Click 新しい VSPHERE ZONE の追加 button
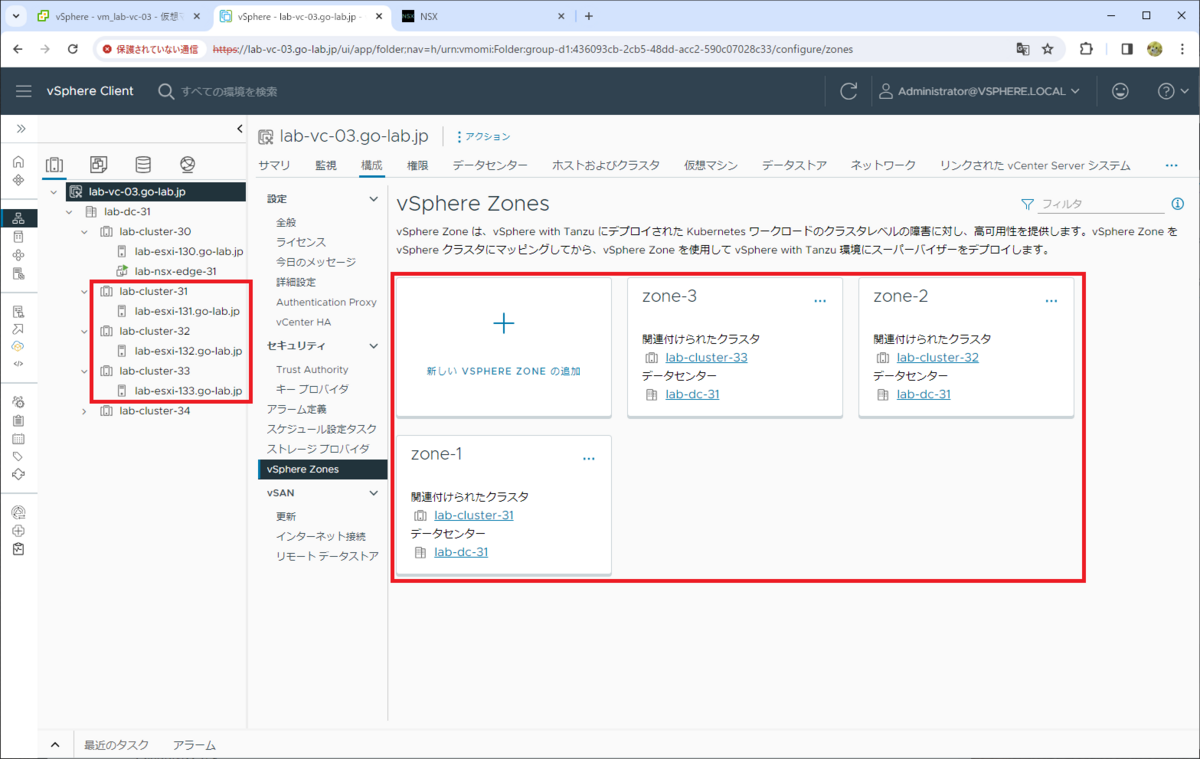1200x759 pixels. [504, 371]
